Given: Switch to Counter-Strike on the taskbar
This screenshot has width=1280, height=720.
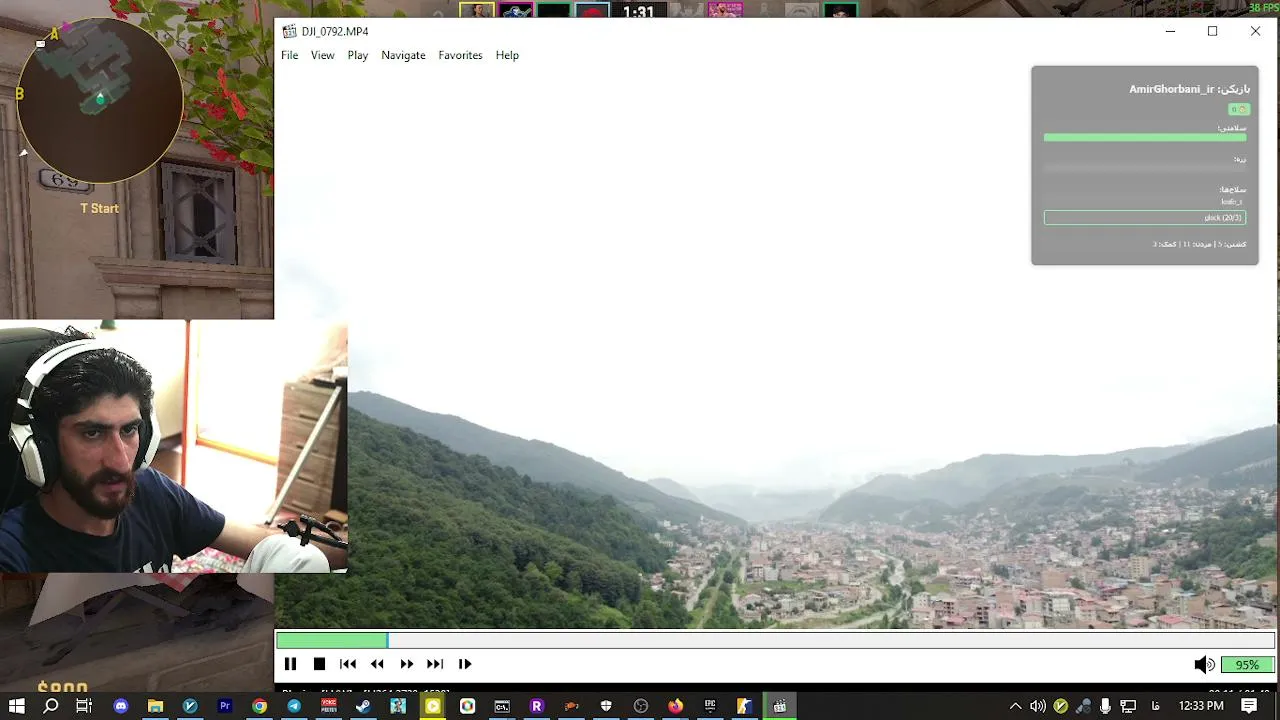Looking at the screenshot, I should click(745, 706).
